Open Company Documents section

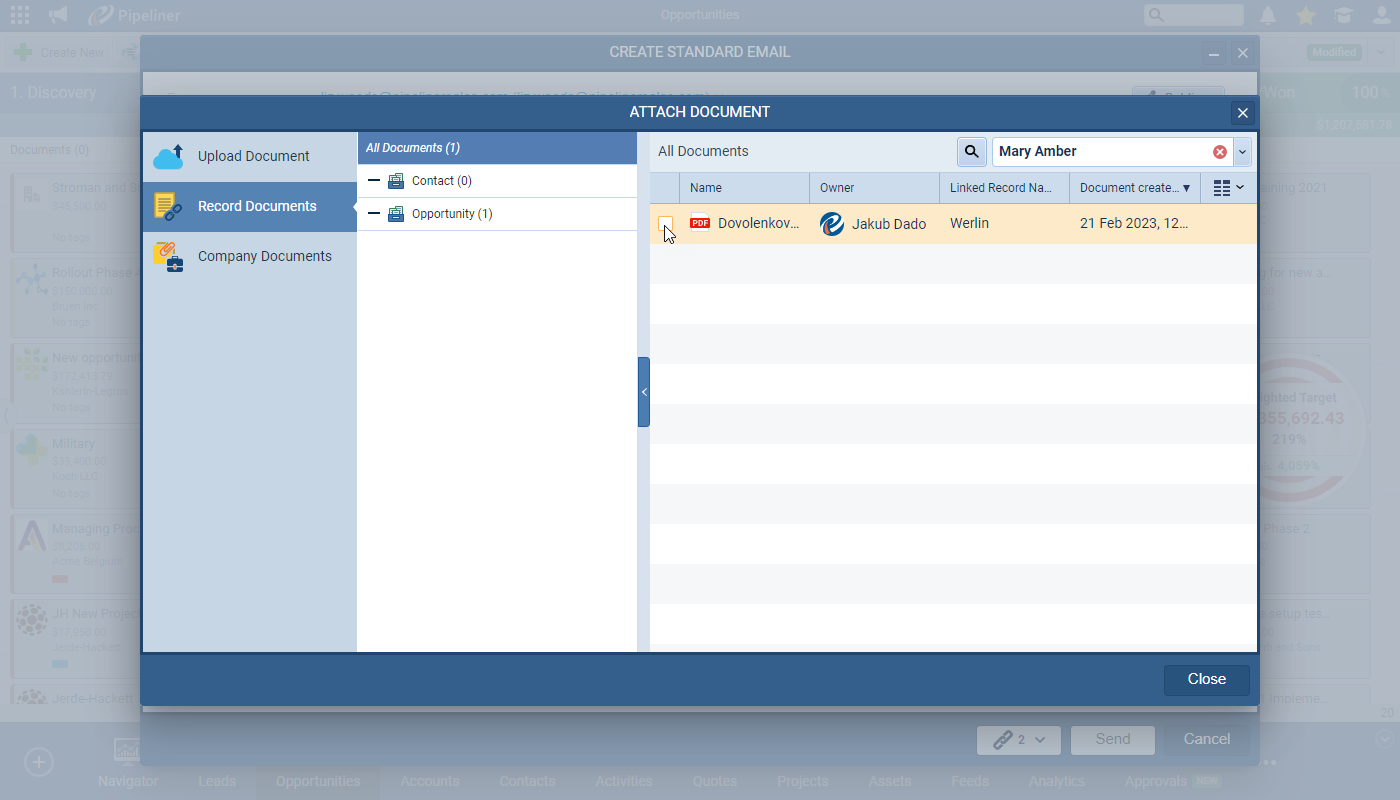coord(264,256)
